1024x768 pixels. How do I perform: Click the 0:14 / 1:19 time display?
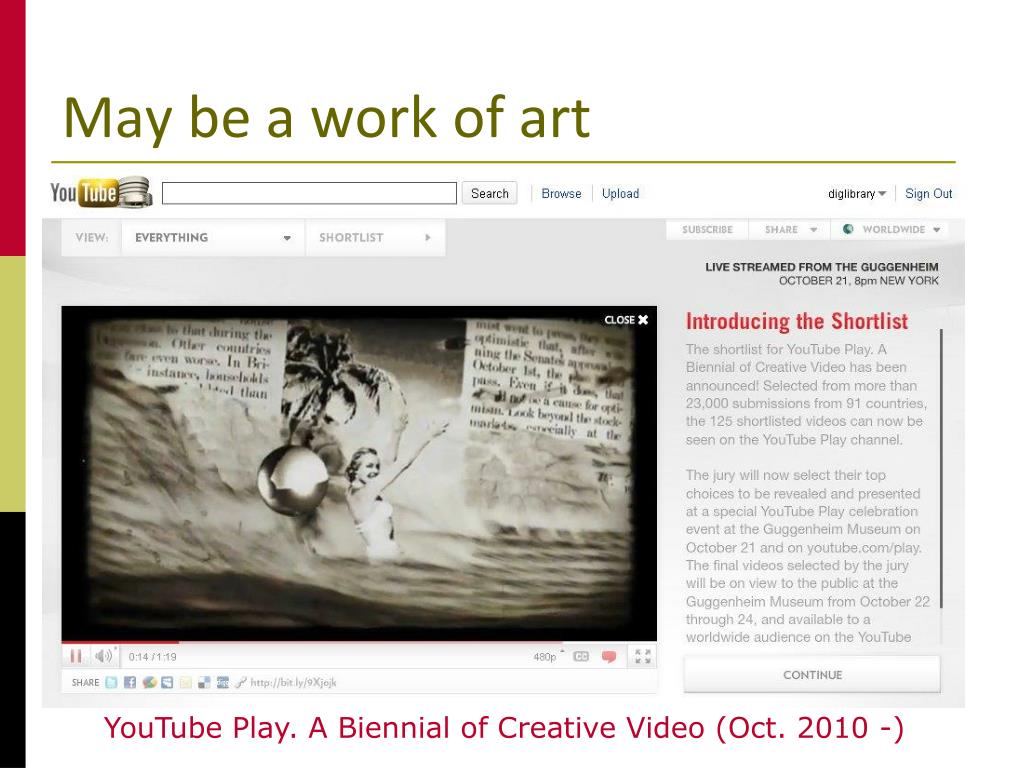coord(152,657)
